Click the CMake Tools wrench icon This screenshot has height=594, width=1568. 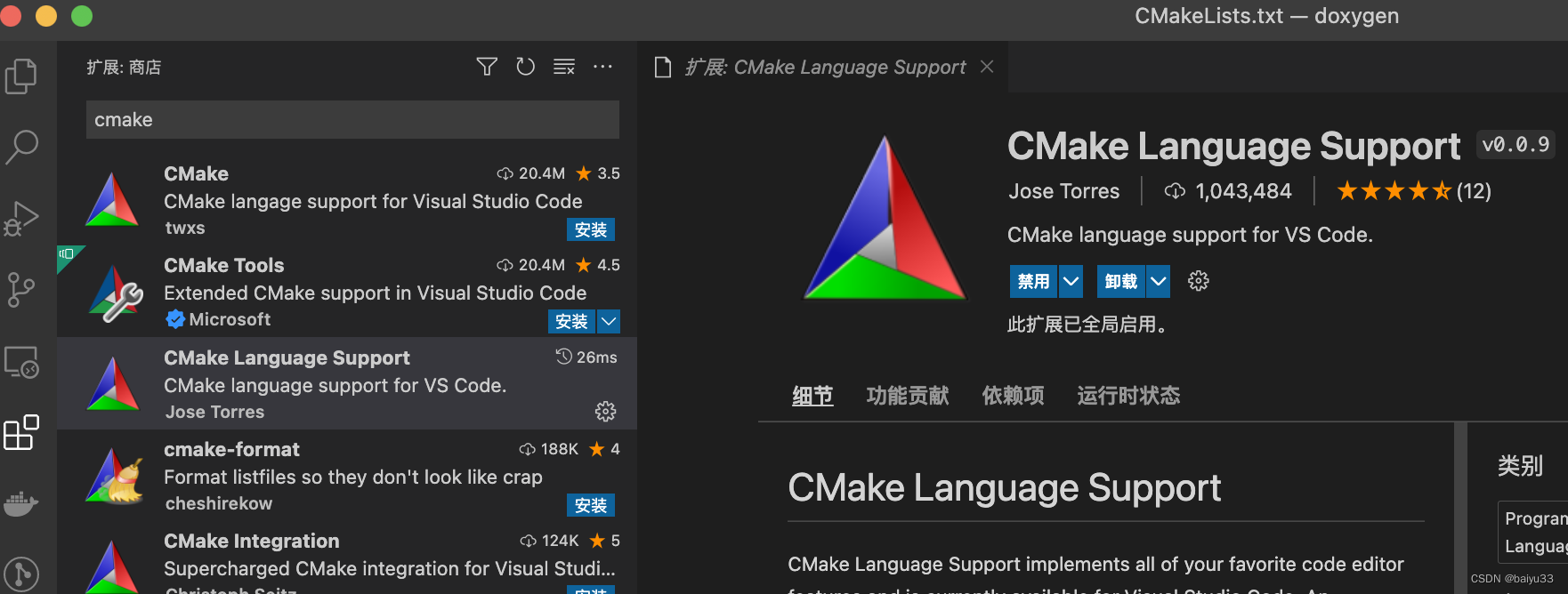(x=116, y=293)
